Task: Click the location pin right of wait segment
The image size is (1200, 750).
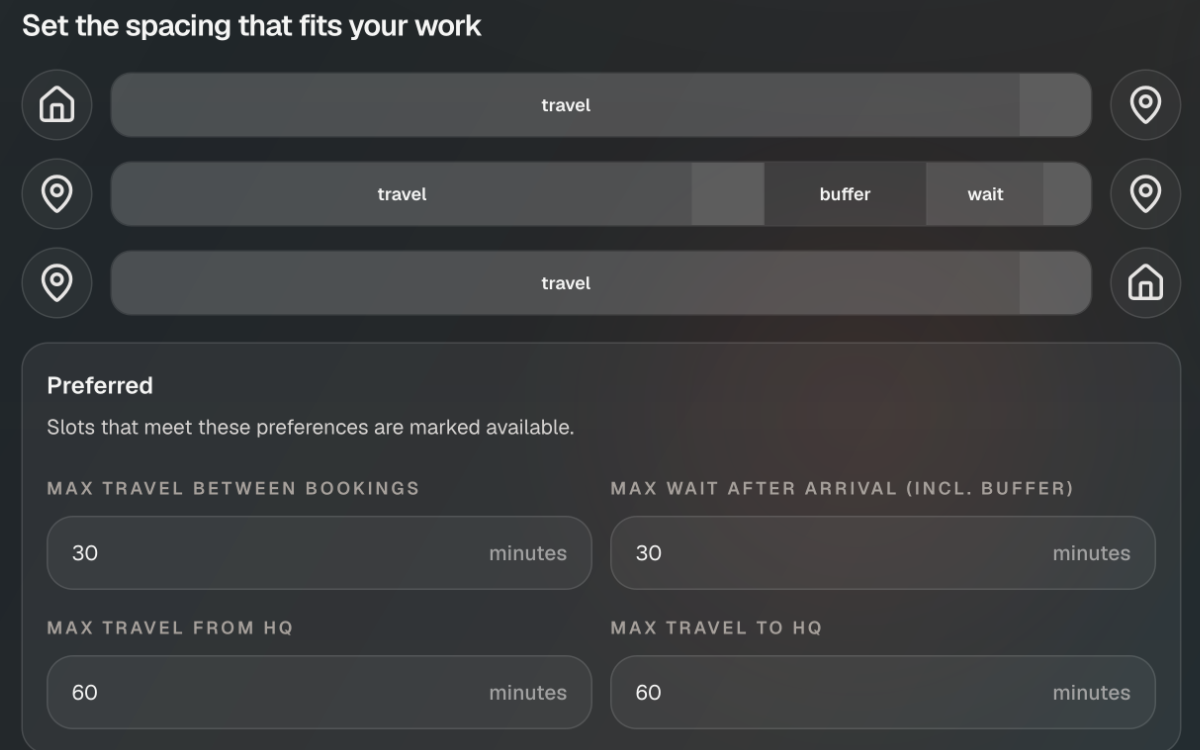Action: pos(1145,194)
